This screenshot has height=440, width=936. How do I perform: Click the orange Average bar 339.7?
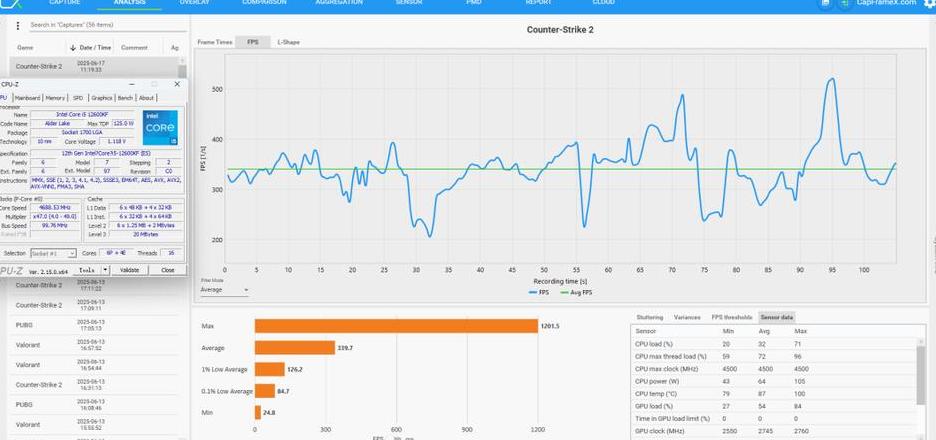click(x=295, y=347)
